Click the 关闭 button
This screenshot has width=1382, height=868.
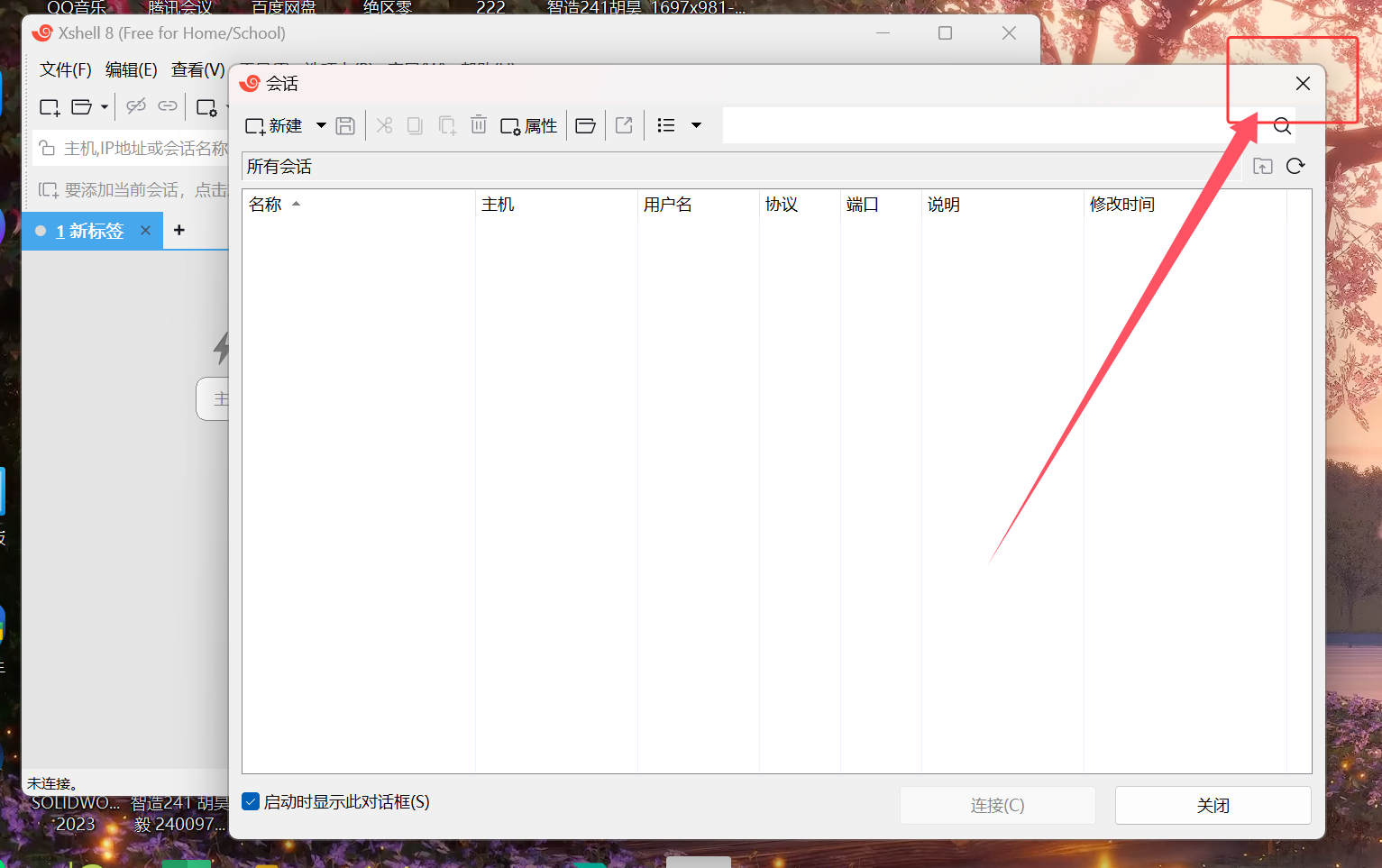[x=1213, y=805]
